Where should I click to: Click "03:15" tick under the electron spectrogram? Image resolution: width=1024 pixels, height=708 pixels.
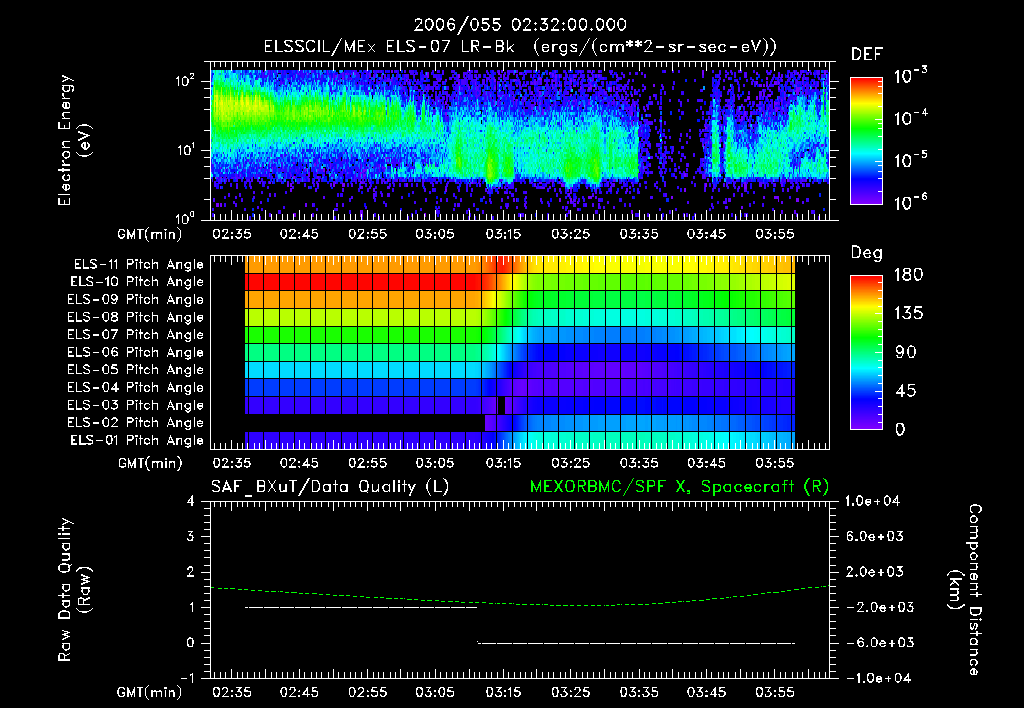click(503, 234)
